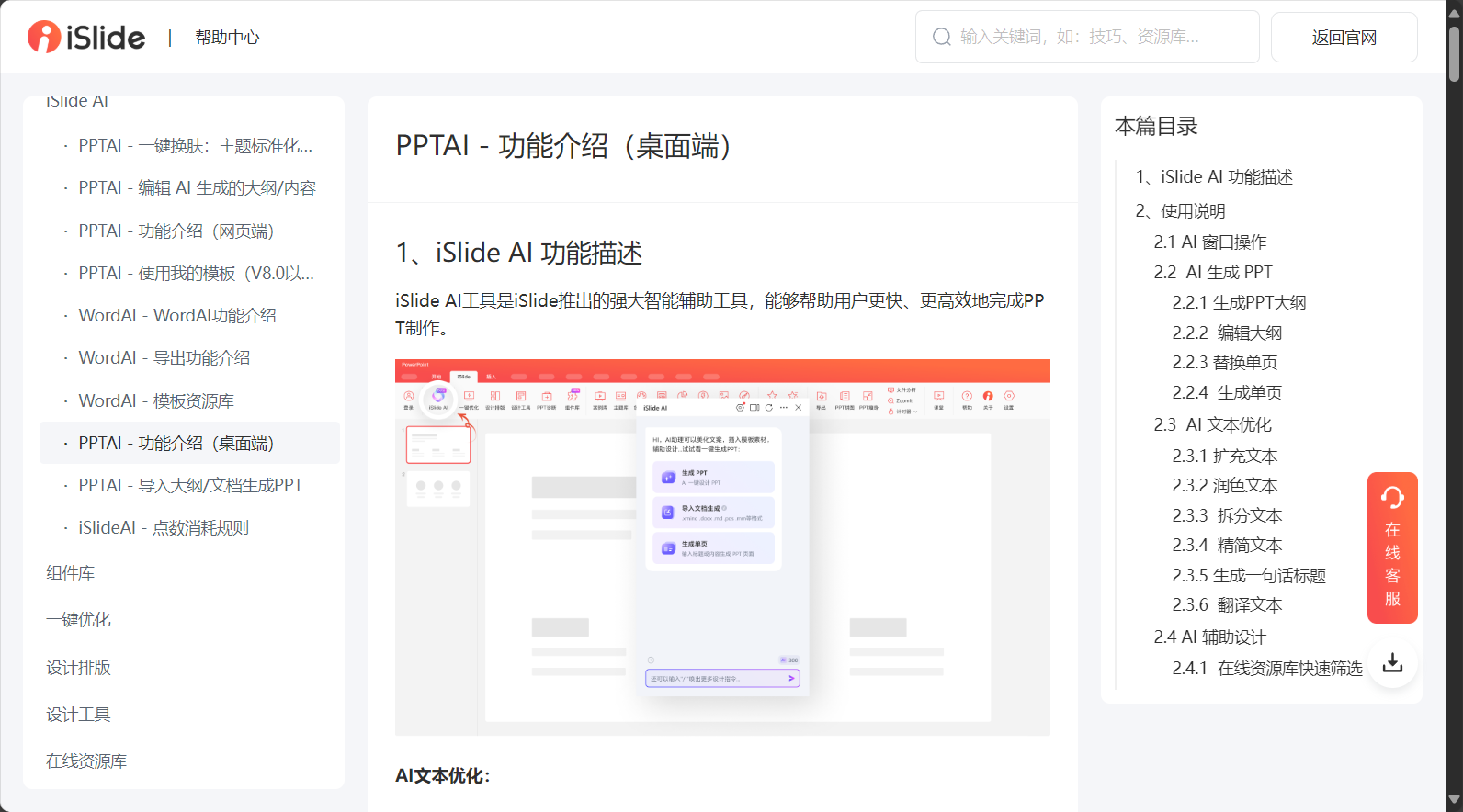Jump to 2.1 AI 窗口操作
The image size is (1463, 812).
click(x=1209, y=242)
